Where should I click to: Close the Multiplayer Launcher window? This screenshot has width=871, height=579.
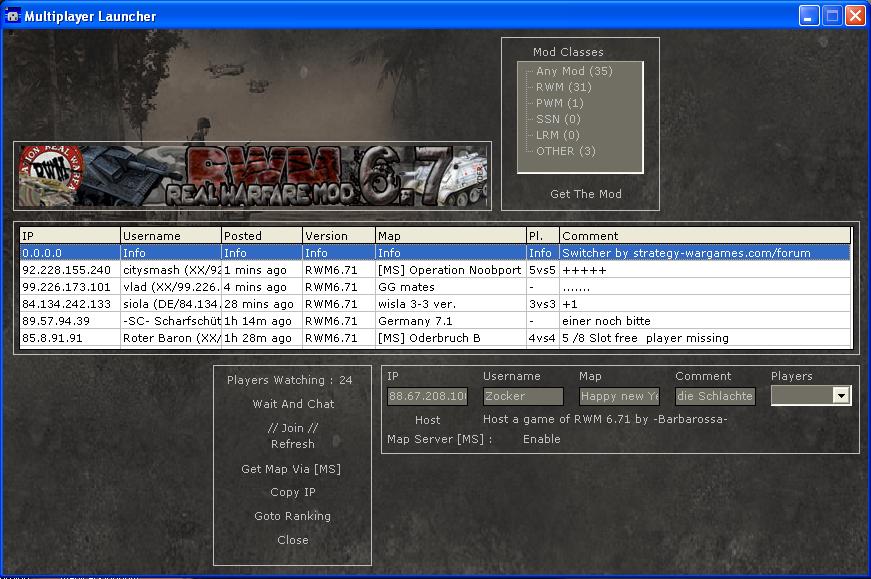click(x=855, y=16)
